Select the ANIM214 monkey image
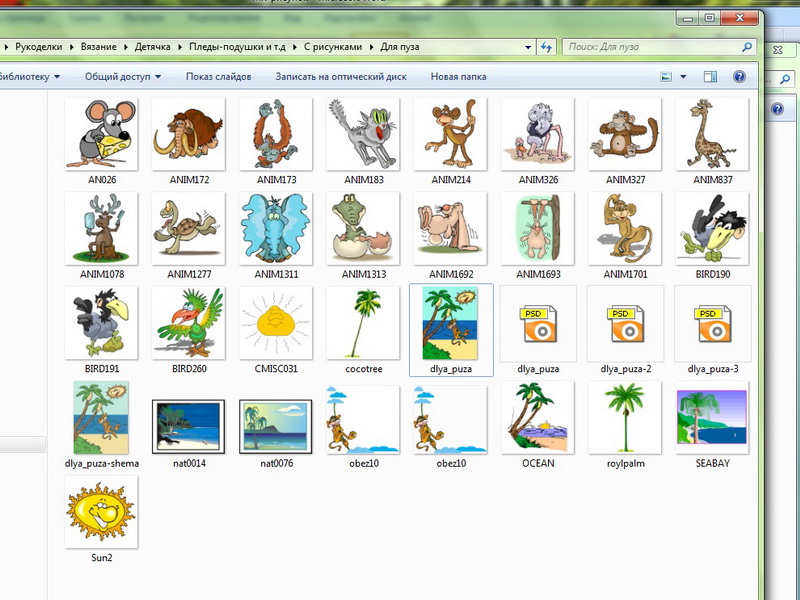 tap(451, 134)
